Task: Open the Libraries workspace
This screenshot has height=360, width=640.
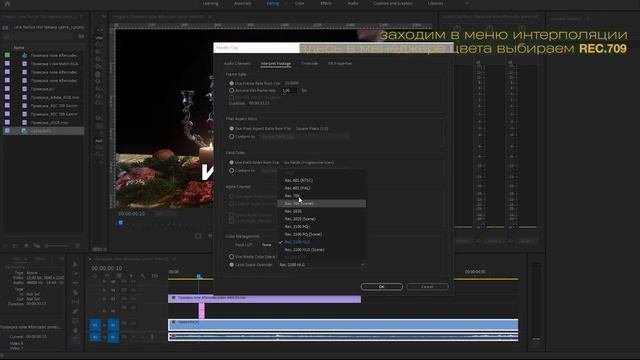Action: [436, 4]
